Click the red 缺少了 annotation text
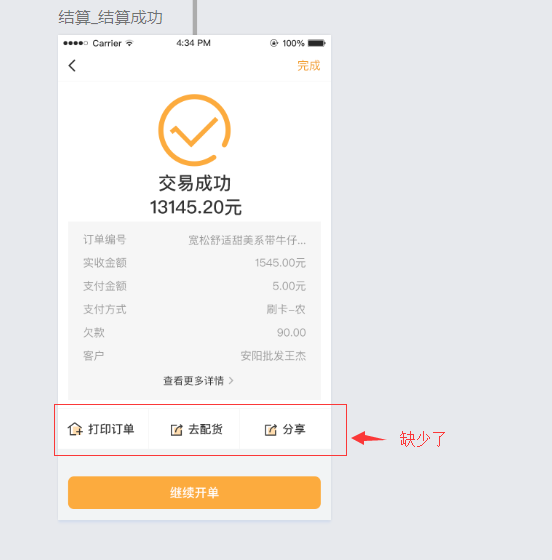Viewport: 552px width, 560px height. click(423, 439)
